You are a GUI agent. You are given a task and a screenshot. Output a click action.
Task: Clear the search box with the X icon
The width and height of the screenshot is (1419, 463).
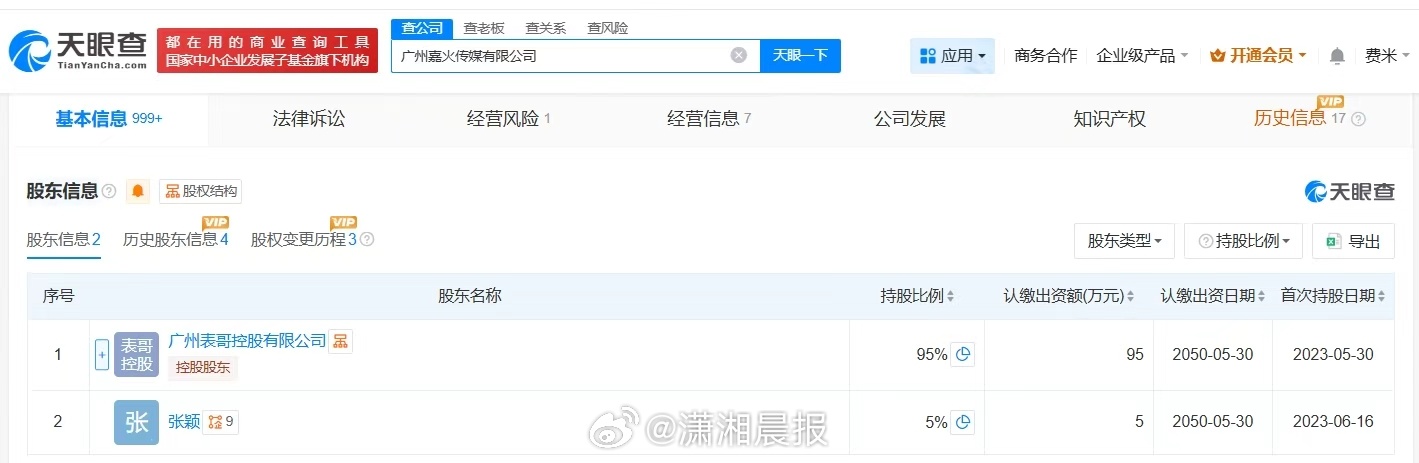[739, 56]
